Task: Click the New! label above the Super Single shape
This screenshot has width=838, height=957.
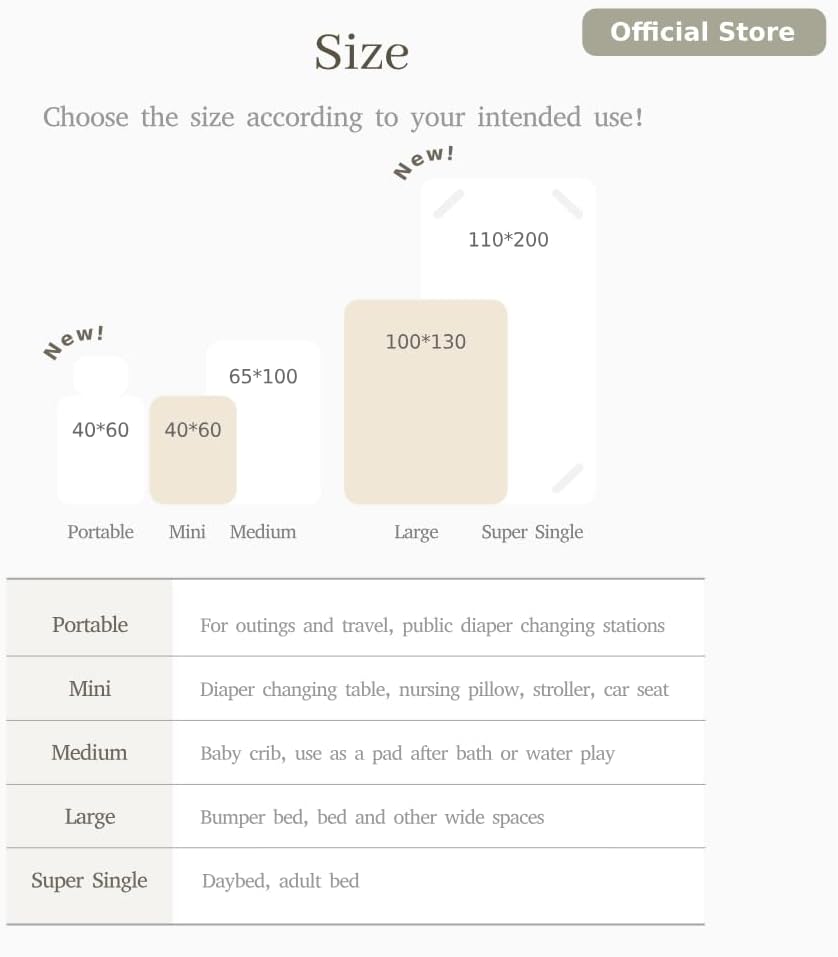Action: 424,161
